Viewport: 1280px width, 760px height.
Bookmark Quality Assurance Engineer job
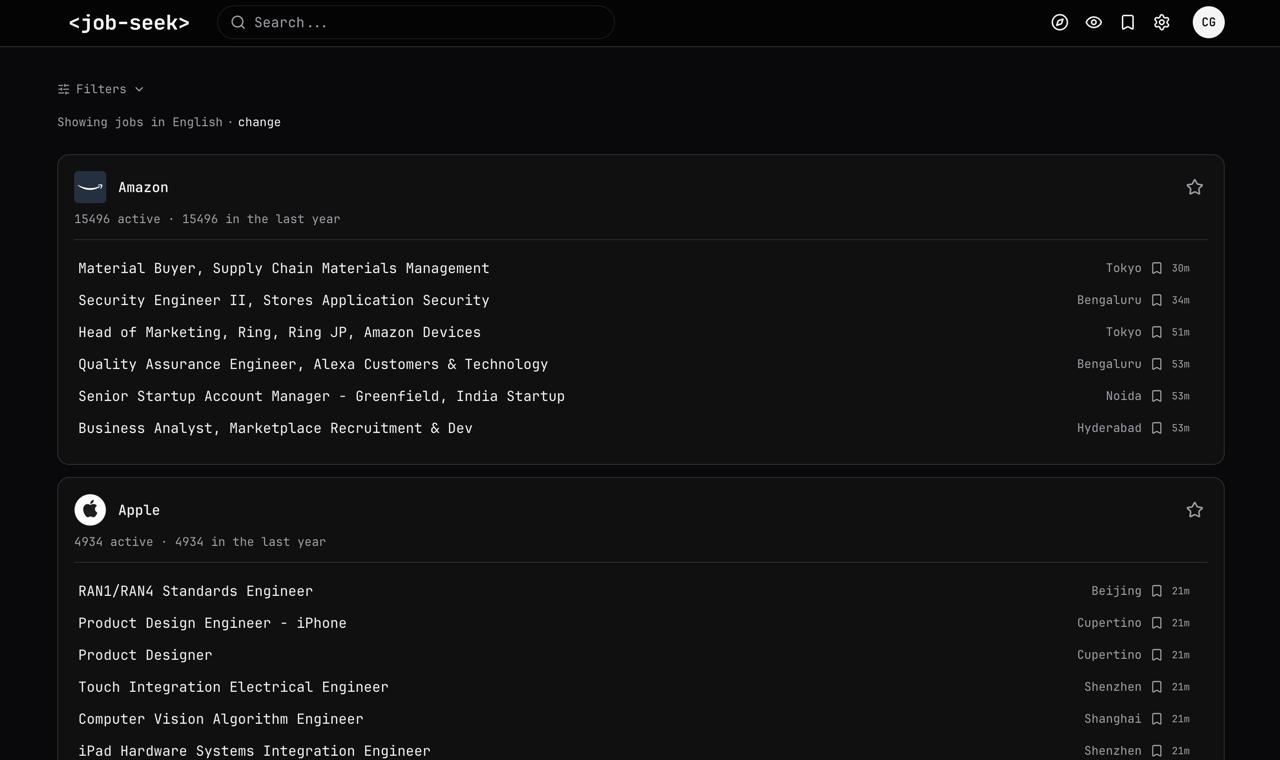coord(1157,364)
